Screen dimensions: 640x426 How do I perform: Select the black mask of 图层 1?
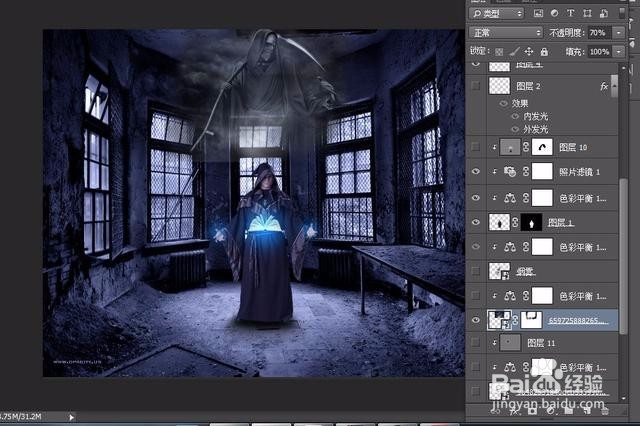pyautogui.click(x=531, y=222)
